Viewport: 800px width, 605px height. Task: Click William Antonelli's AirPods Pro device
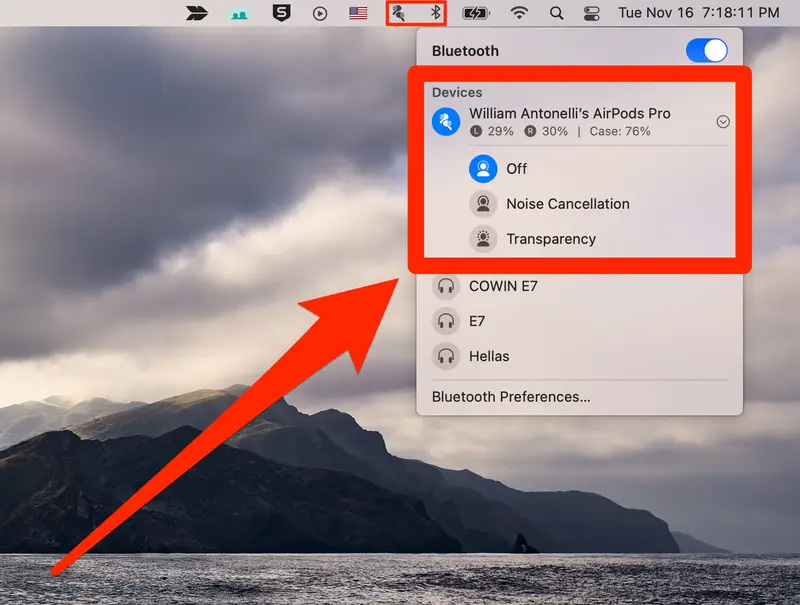click(x=569, y=114)
